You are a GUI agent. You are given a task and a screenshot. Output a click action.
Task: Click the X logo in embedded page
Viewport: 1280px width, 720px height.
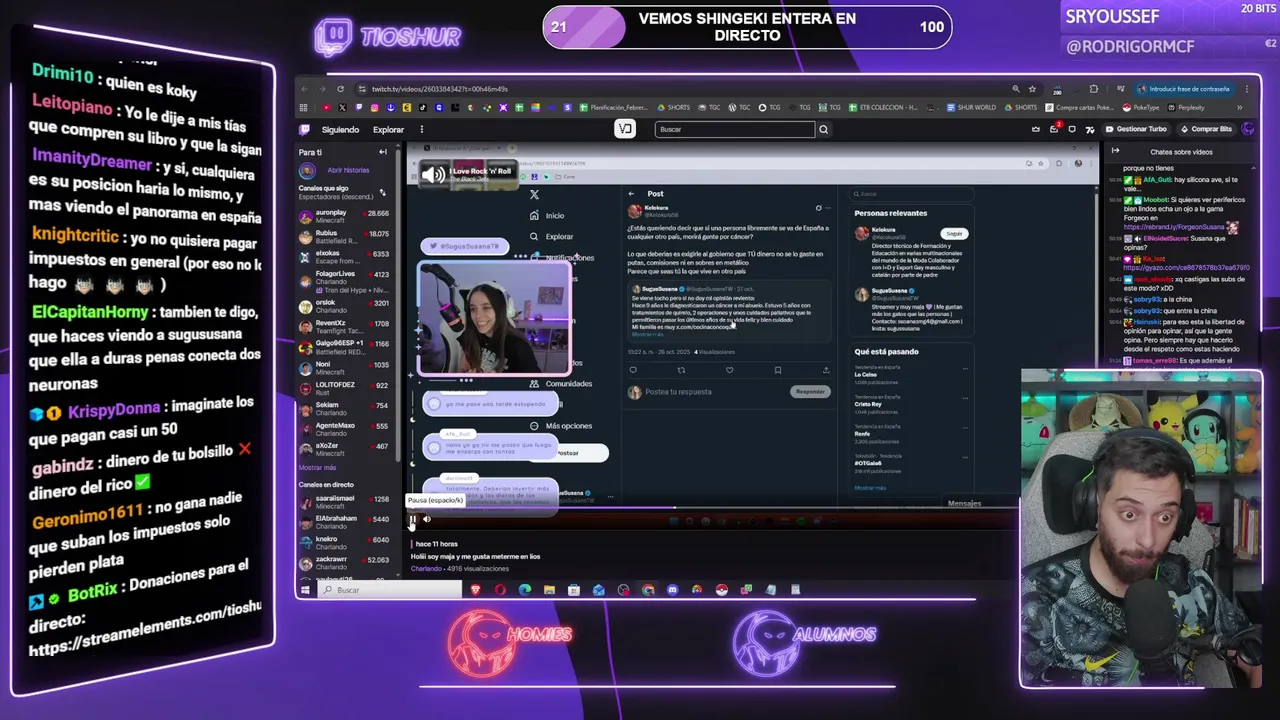[x=534, y=195]
